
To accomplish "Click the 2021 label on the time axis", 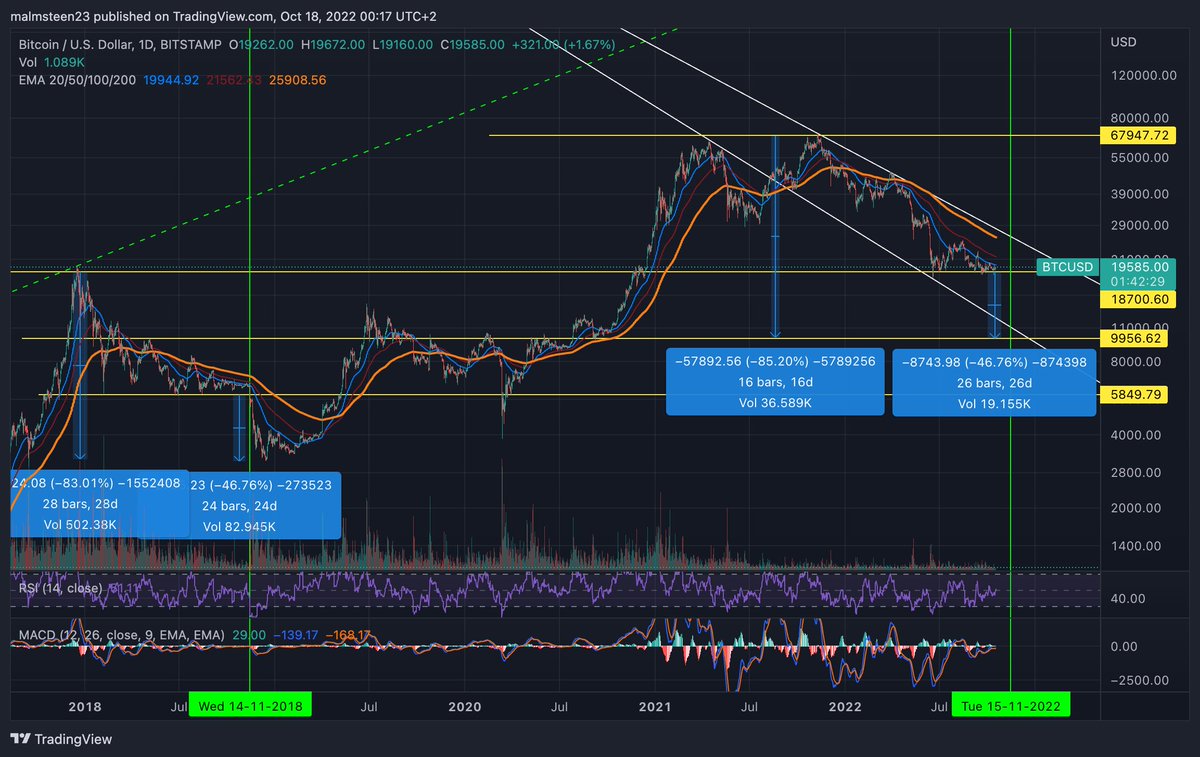I will click(655, 707).
